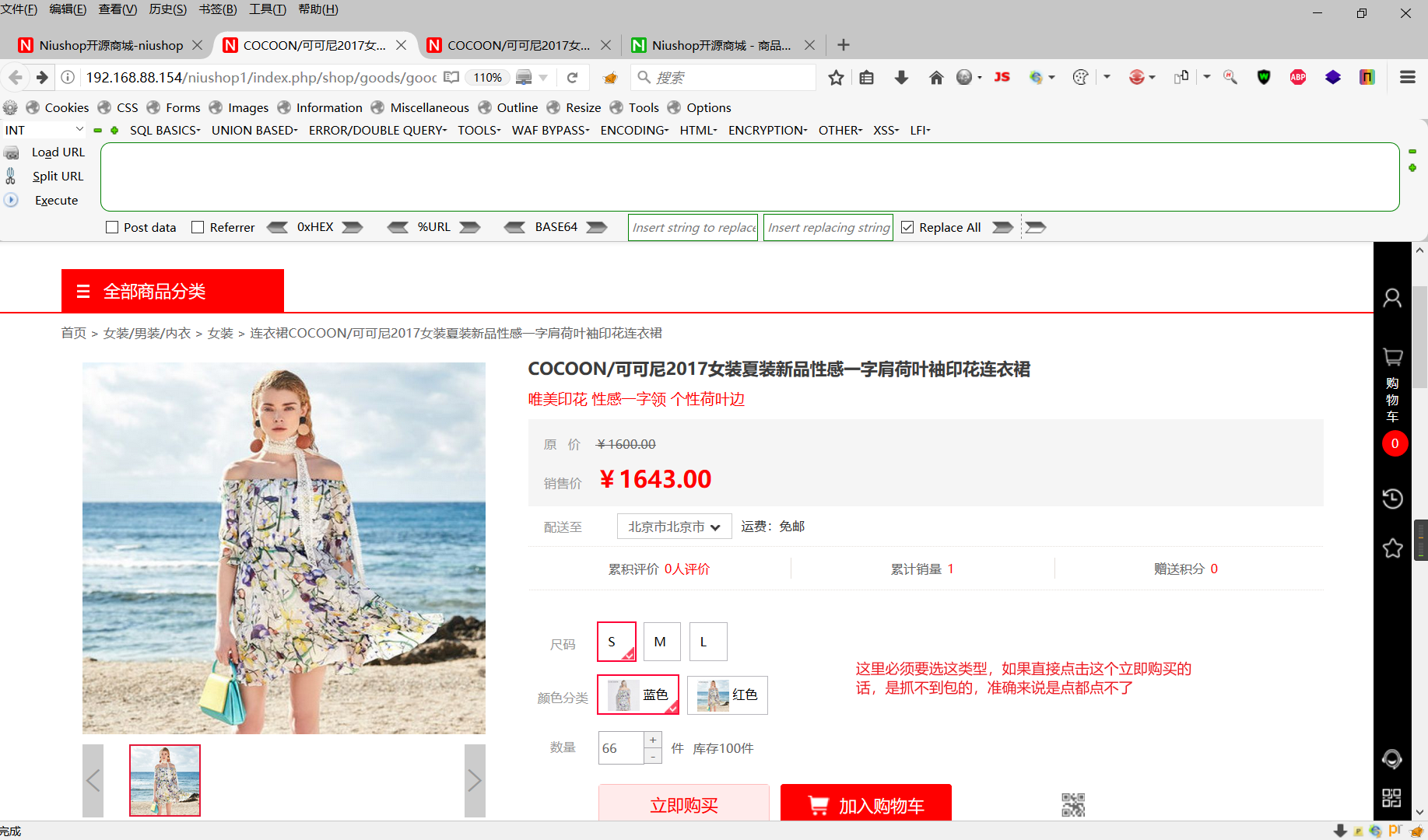1428x840 pixels.
Task: Go to the browser home icon
Action: (x=936, y=77)
